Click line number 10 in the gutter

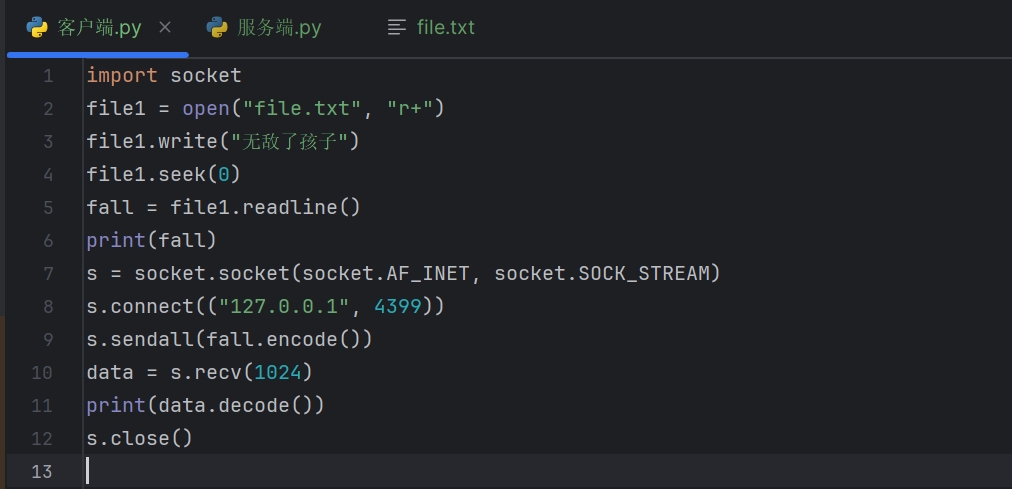tap(43, 372)
